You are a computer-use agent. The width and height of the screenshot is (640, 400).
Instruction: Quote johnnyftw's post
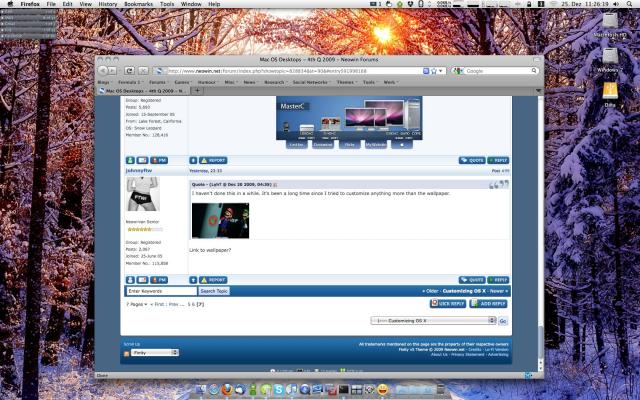pos(472,280)
